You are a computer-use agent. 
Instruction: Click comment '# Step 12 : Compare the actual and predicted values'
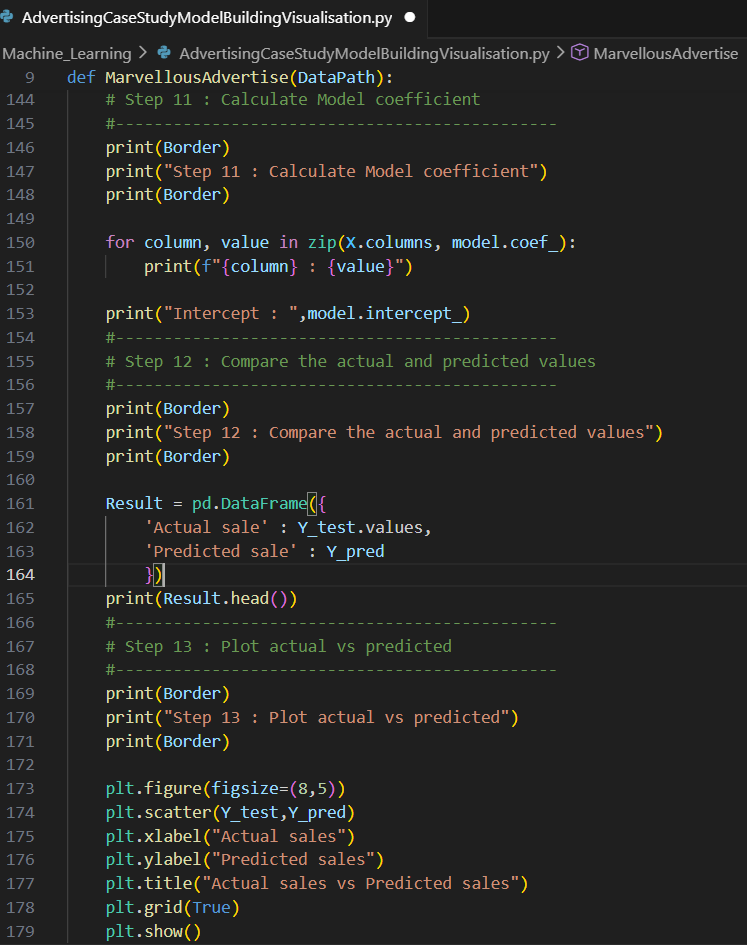[350, 362]
